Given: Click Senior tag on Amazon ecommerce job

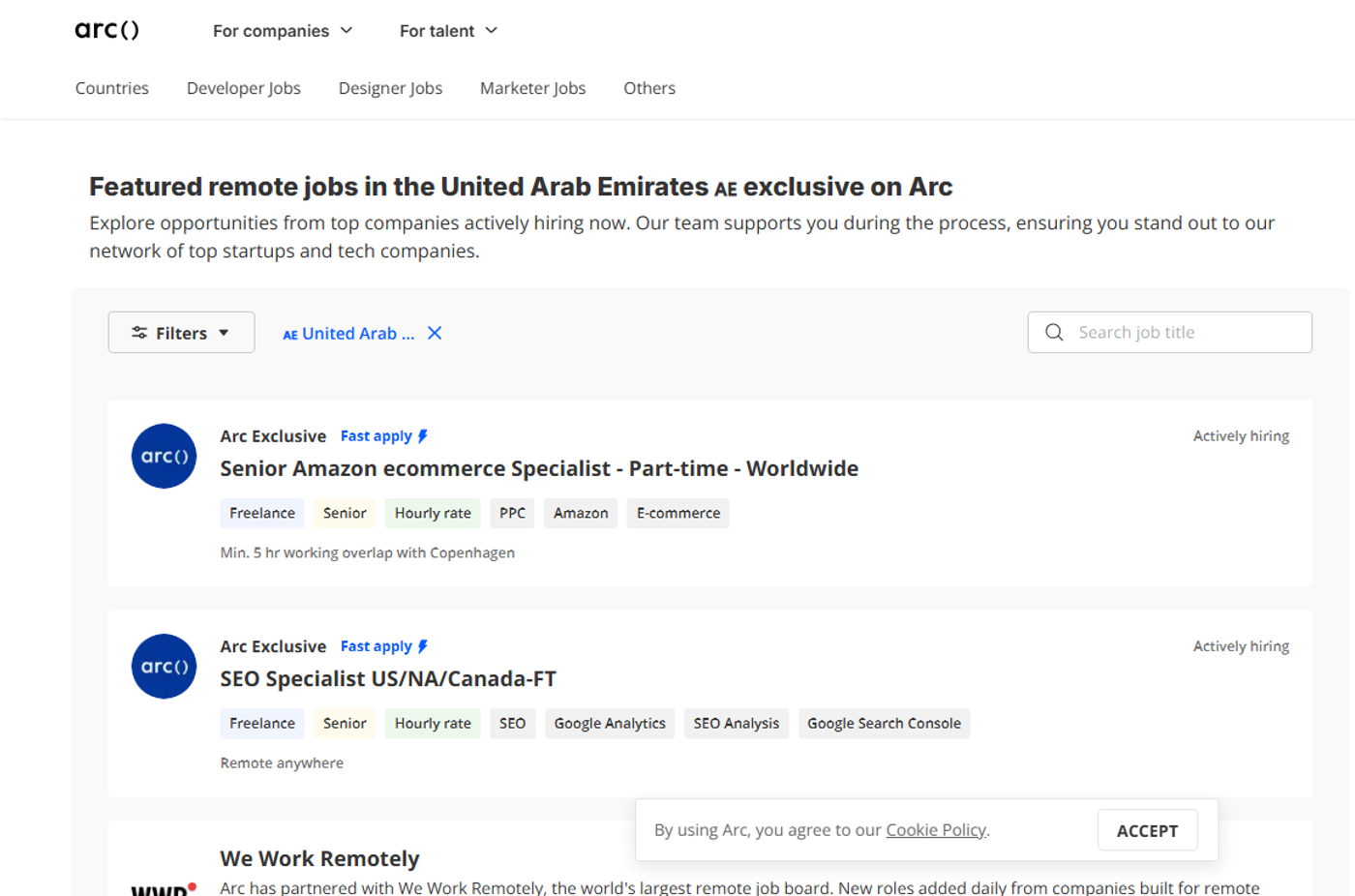Looking at the screenshot, I should (345, 513).
